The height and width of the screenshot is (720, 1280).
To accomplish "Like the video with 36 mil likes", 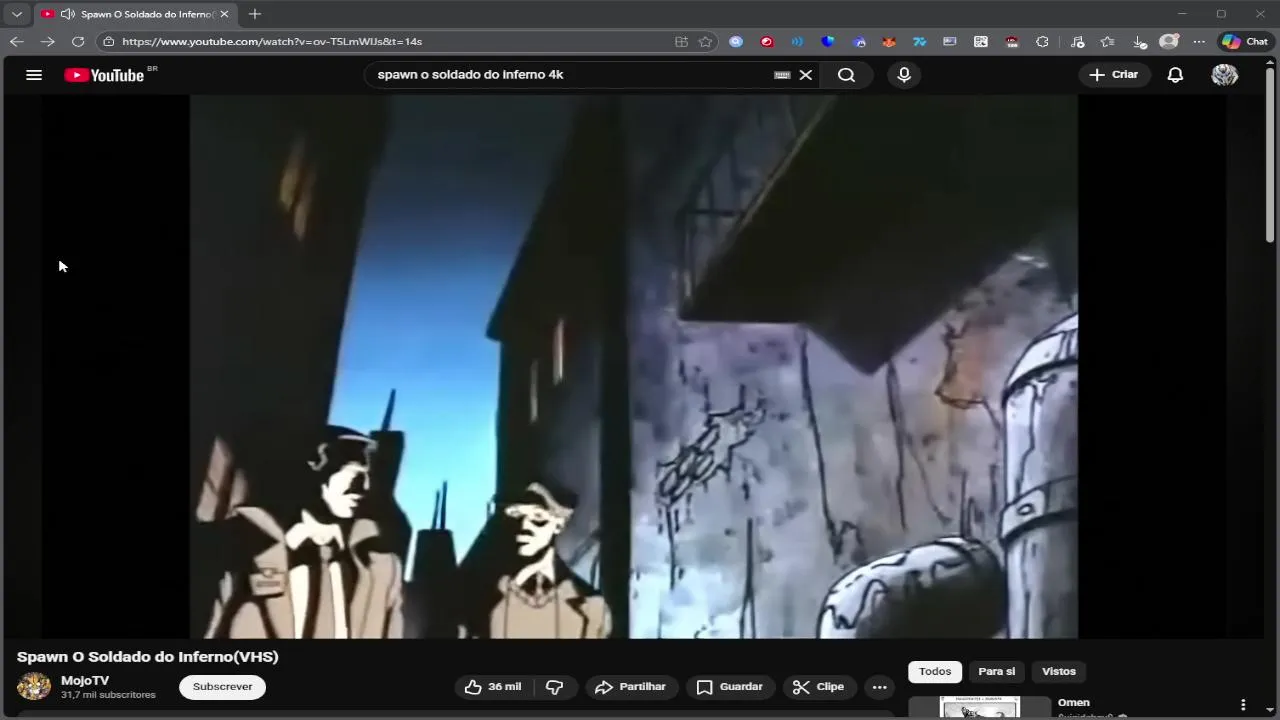I will click(493, 687).
